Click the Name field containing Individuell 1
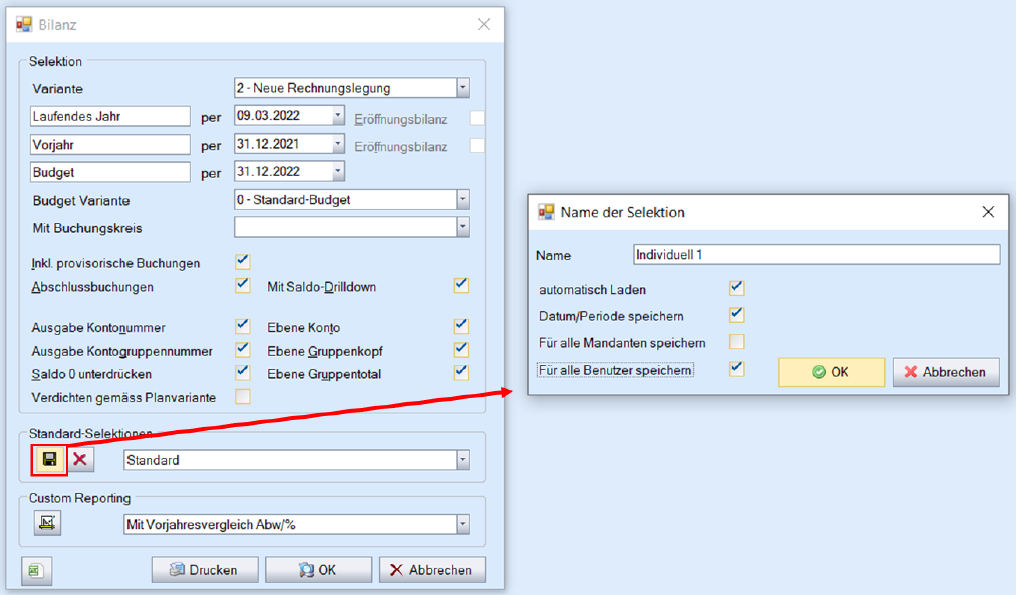1016x595 pixels. [x=816, y=255]
